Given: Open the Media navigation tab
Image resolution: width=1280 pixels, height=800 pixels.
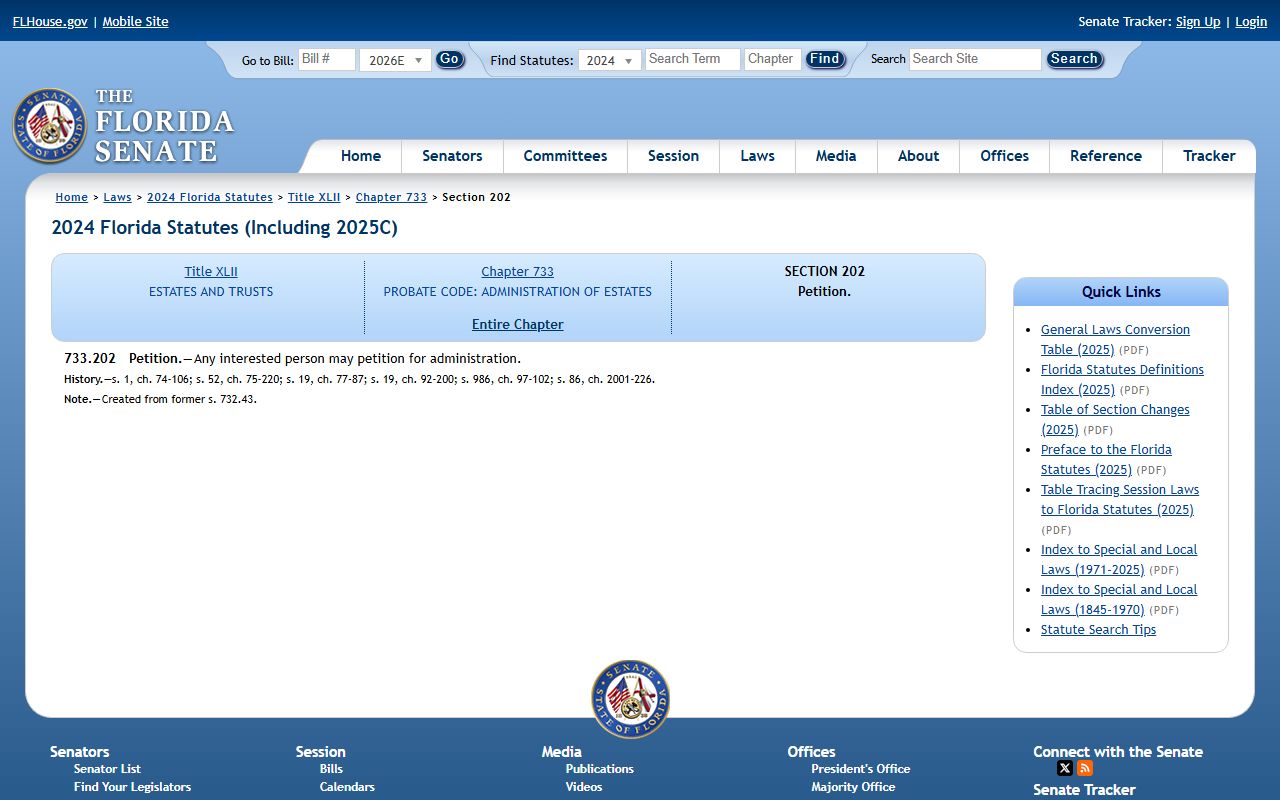Looking at the screenshot, I should coord(836,156).
